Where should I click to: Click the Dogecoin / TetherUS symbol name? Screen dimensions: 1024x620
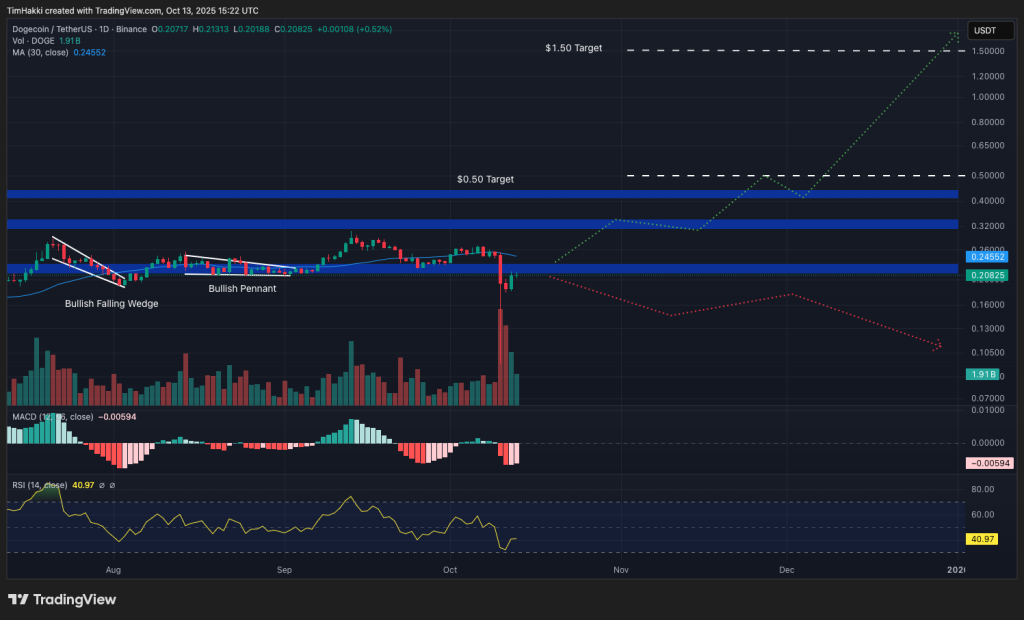click(x=55, y=30)
